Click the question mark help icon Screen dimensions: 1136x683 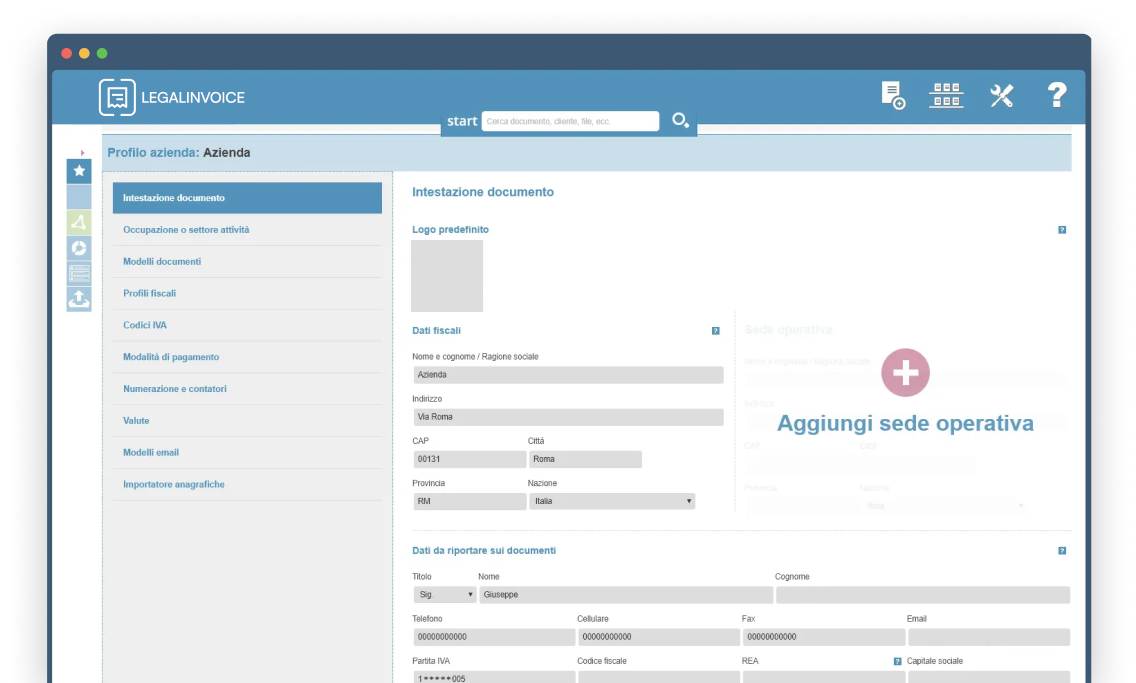1057,95
